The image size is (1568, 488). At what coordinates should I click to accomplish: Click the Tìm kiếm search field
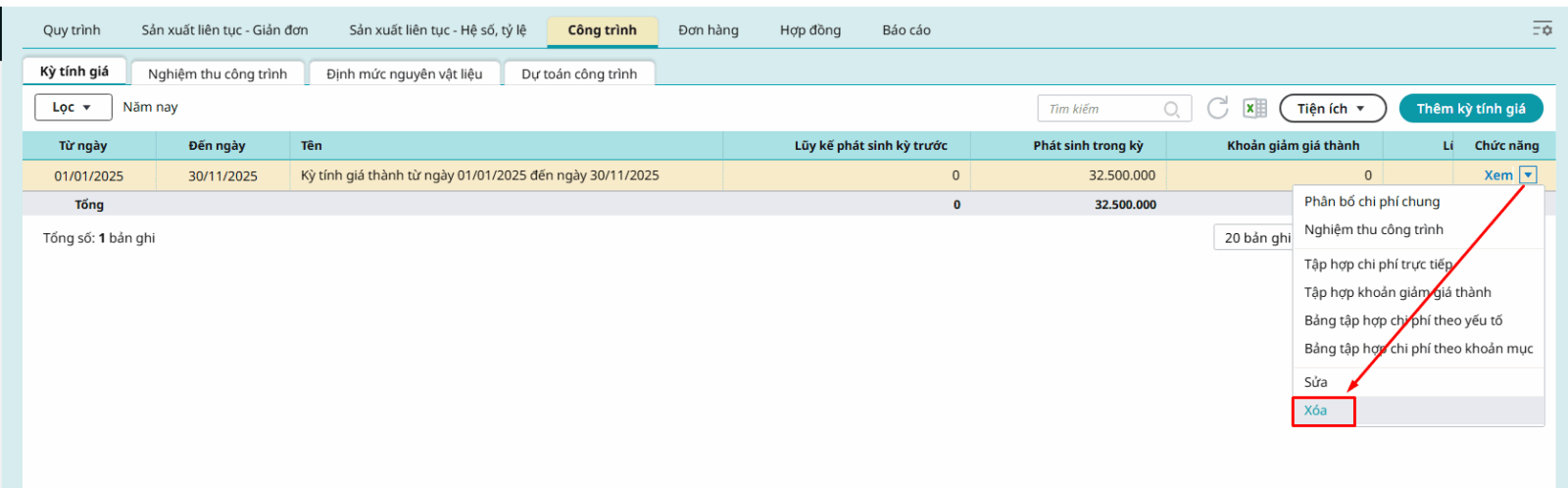(1102, 109)
